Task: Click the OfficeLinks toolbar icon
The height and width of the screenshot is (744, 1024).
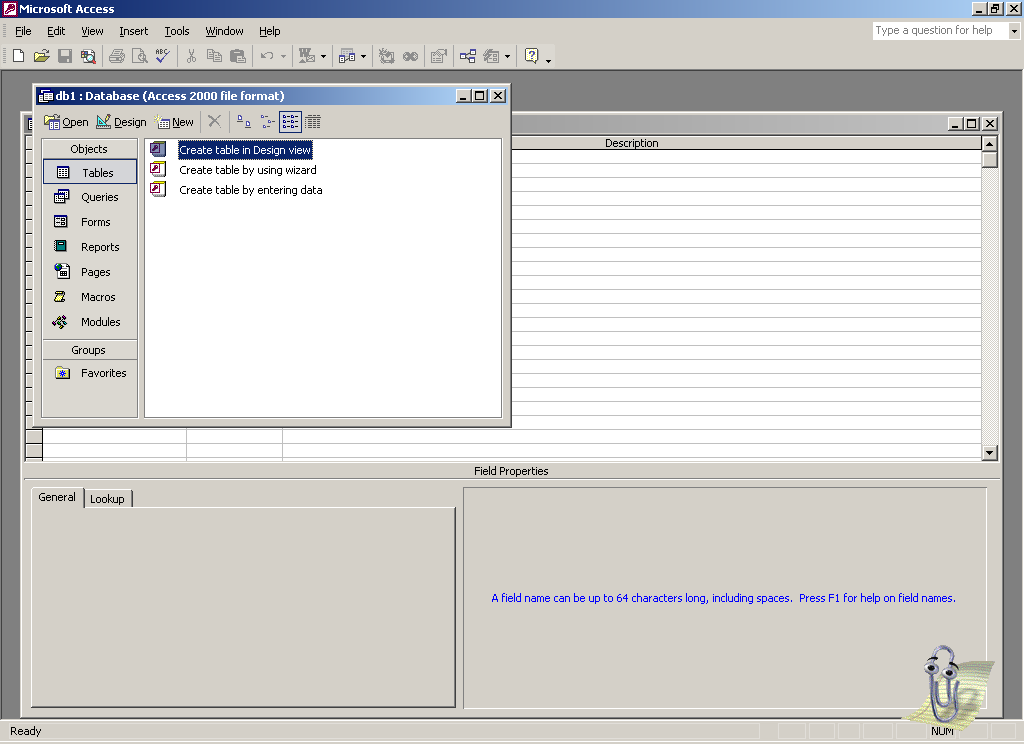Action: (307, 56)
